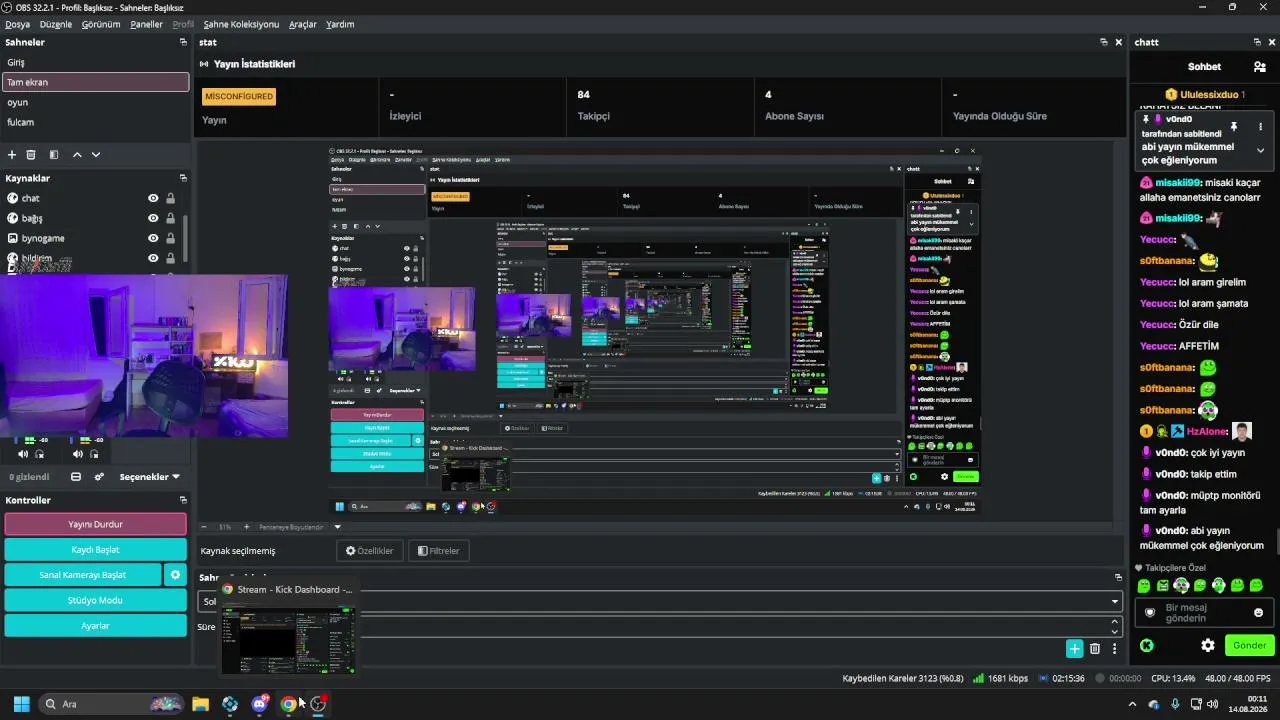Open the emoji picker in chat
The width and height of the screenshot is (1280, 720).
[x=1258, y=612]
